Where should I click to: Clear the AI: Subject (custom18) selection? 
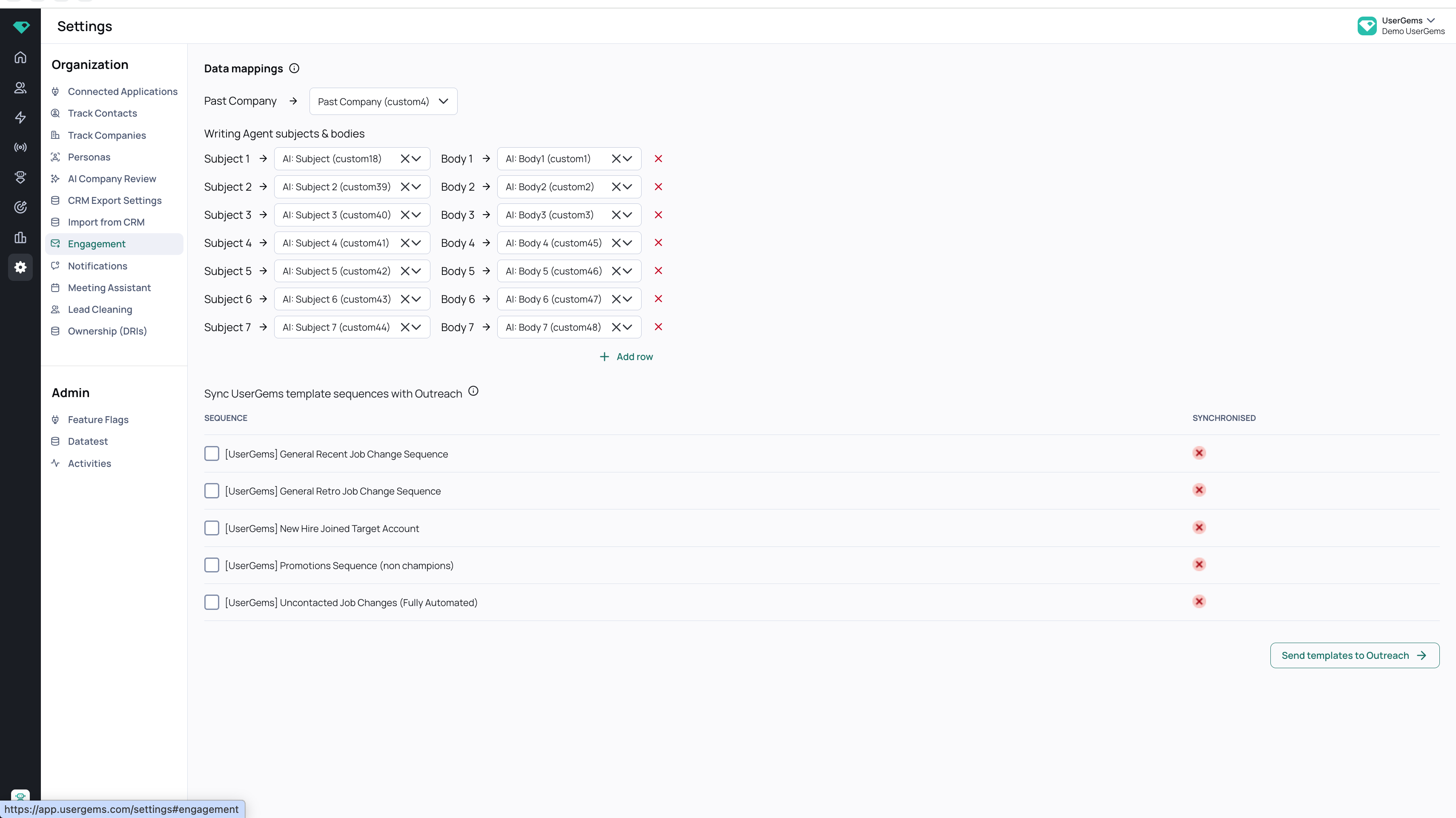(405, 159)
